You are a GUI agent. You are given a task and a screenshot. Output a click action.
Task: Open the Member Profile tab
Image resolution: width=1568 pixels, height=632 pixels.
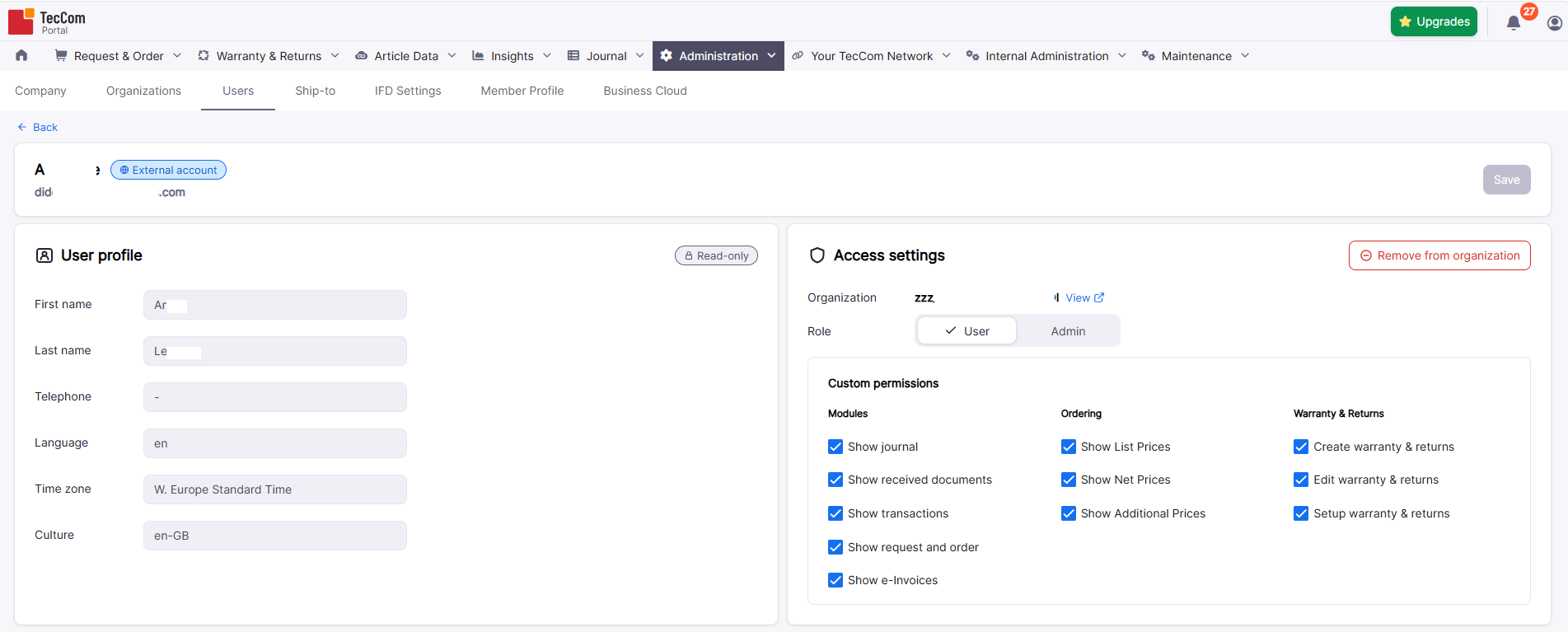point(522,91)
